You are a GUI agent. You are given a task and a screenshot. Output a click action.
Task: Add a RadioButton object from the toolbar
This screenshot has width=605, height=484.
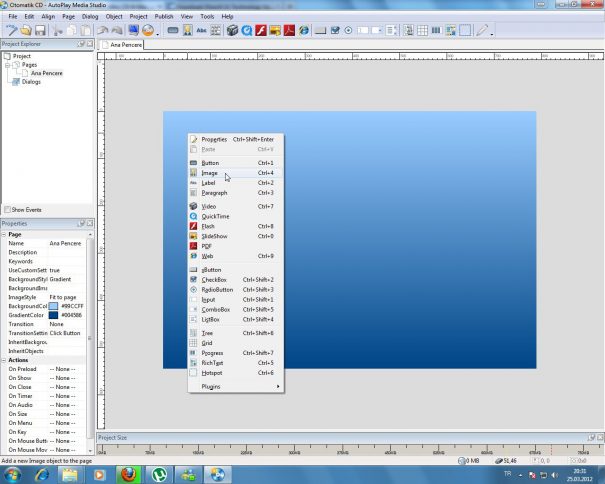[x=348, y=30]
